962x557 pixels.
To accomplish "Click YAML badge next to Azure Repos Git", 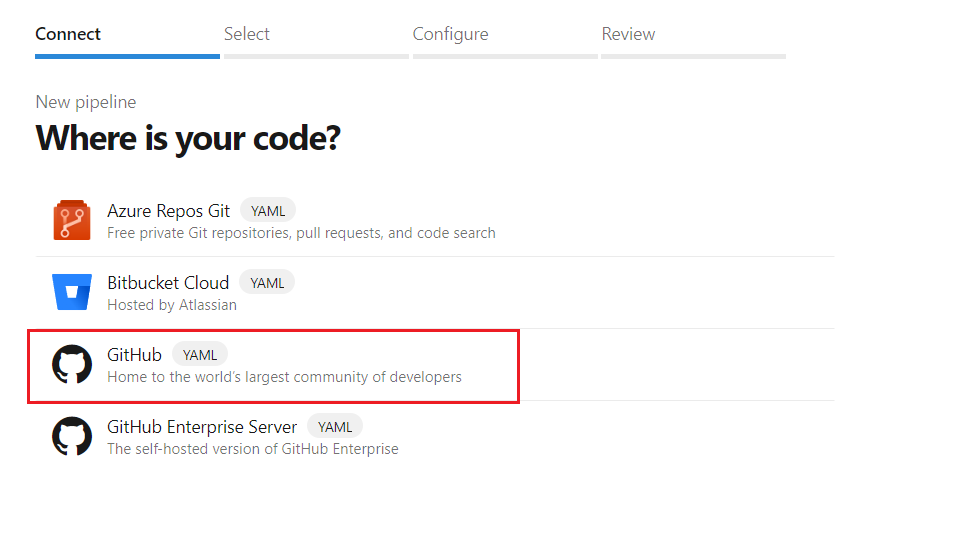I will 267,210.
